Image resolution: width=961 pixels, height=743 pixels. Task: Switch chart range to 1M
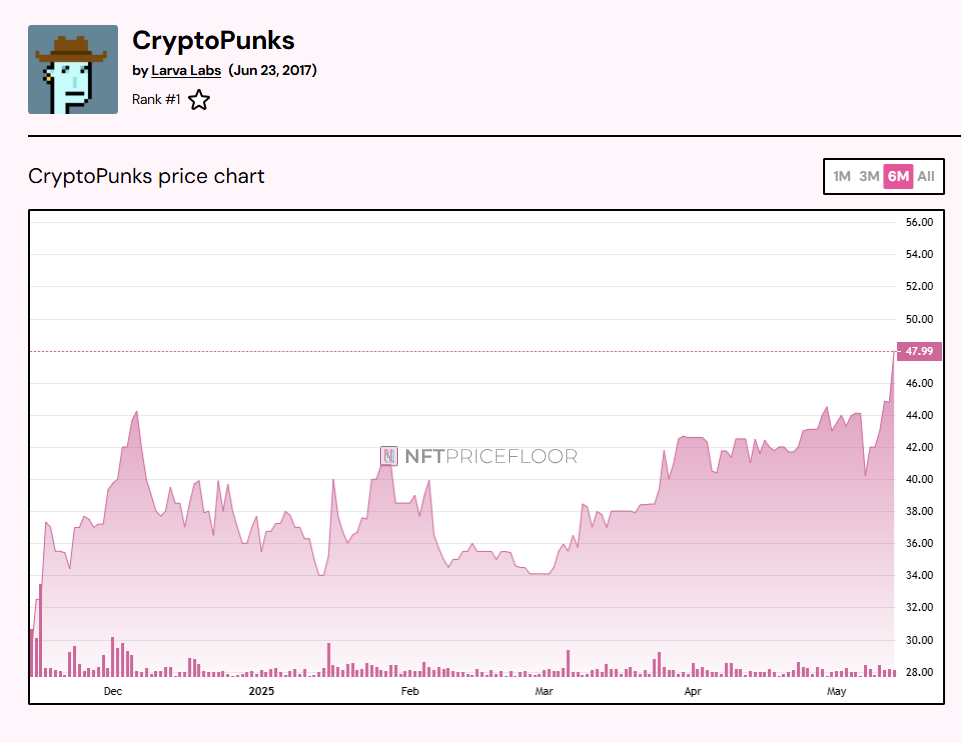(841, 177)
